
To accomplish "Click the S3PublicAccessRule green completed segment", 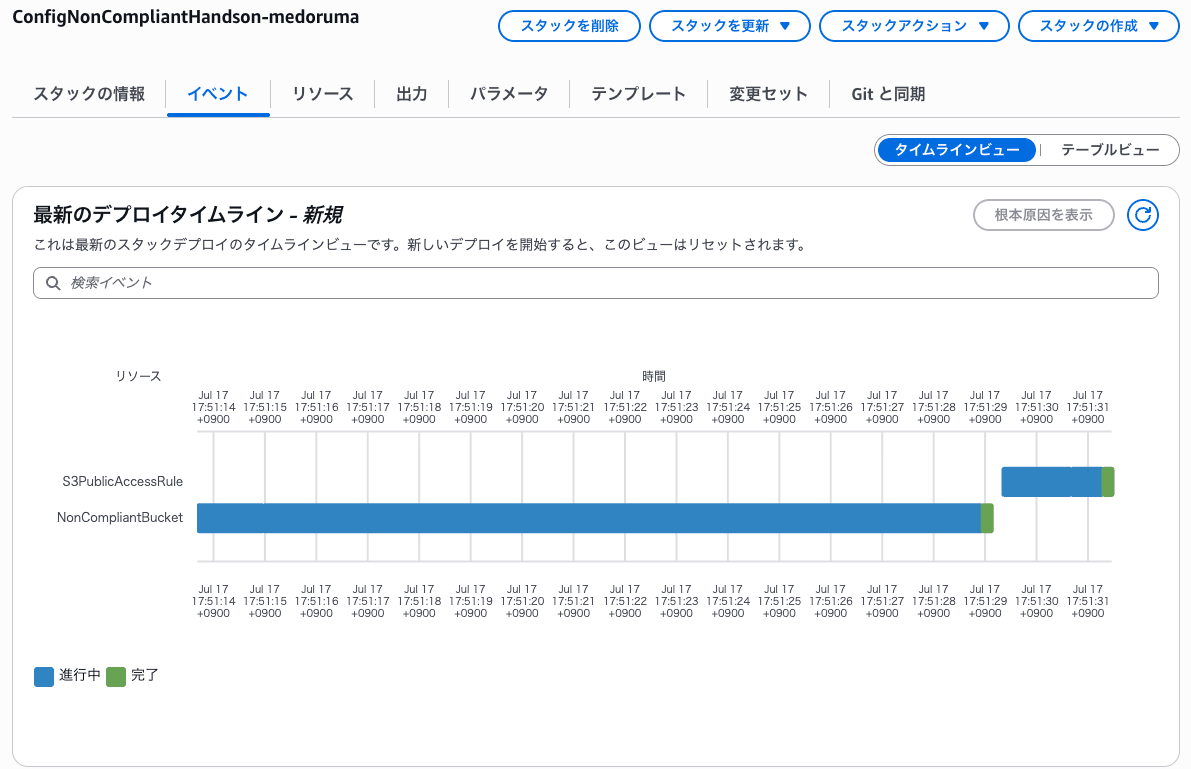I will [1108, 482].
